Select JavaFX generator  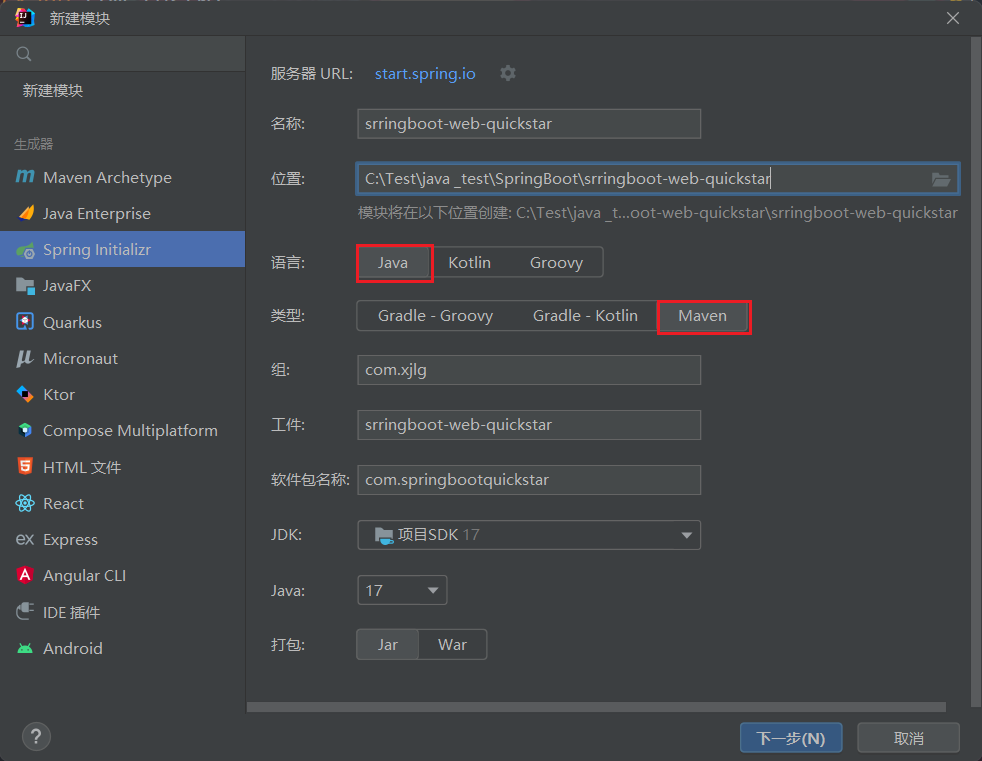click(122, 286)
